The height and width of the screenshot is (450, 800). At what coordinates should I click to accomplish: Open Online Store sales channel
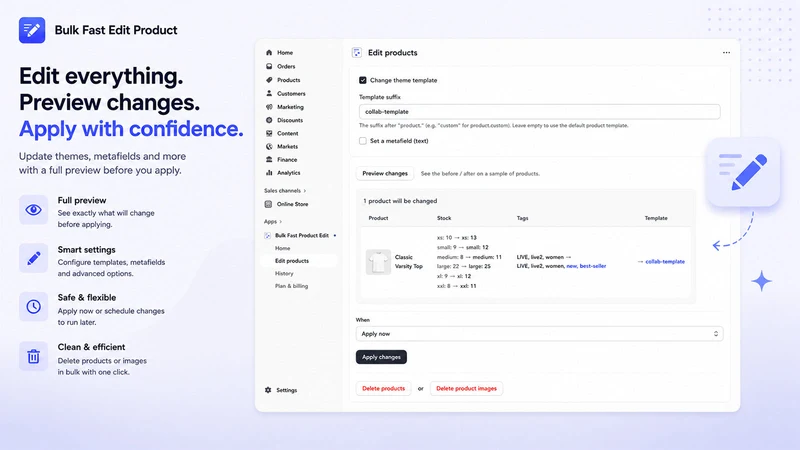pyautogui.click(x=292, y=204)
